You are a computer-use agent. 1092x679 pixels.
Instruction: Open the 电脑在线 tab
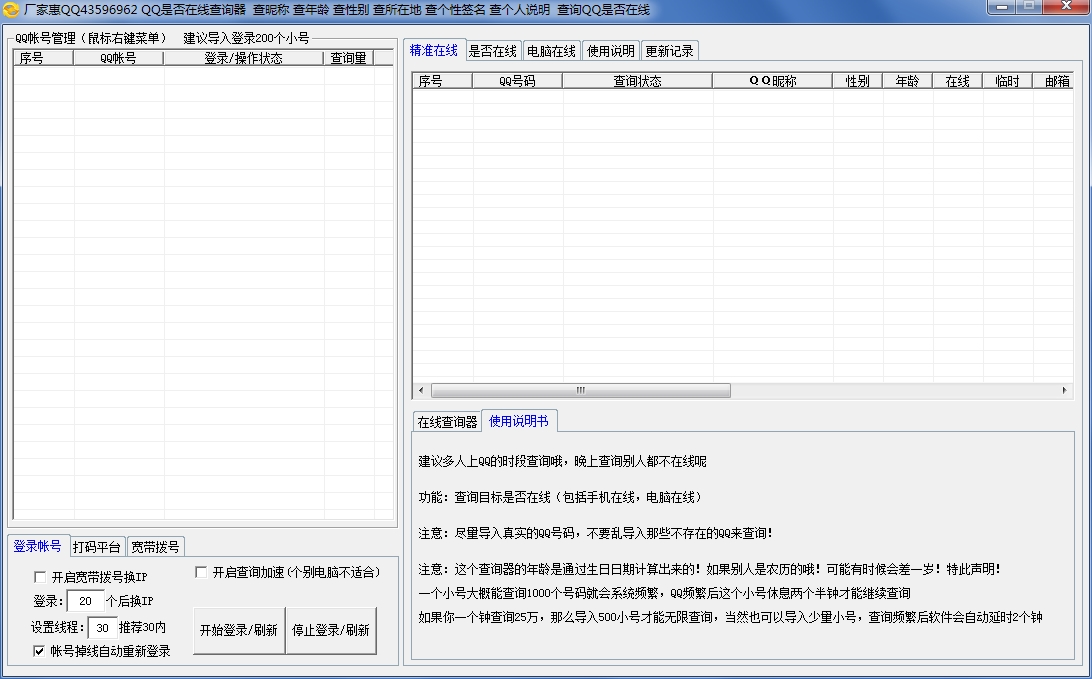coord(551,51)
